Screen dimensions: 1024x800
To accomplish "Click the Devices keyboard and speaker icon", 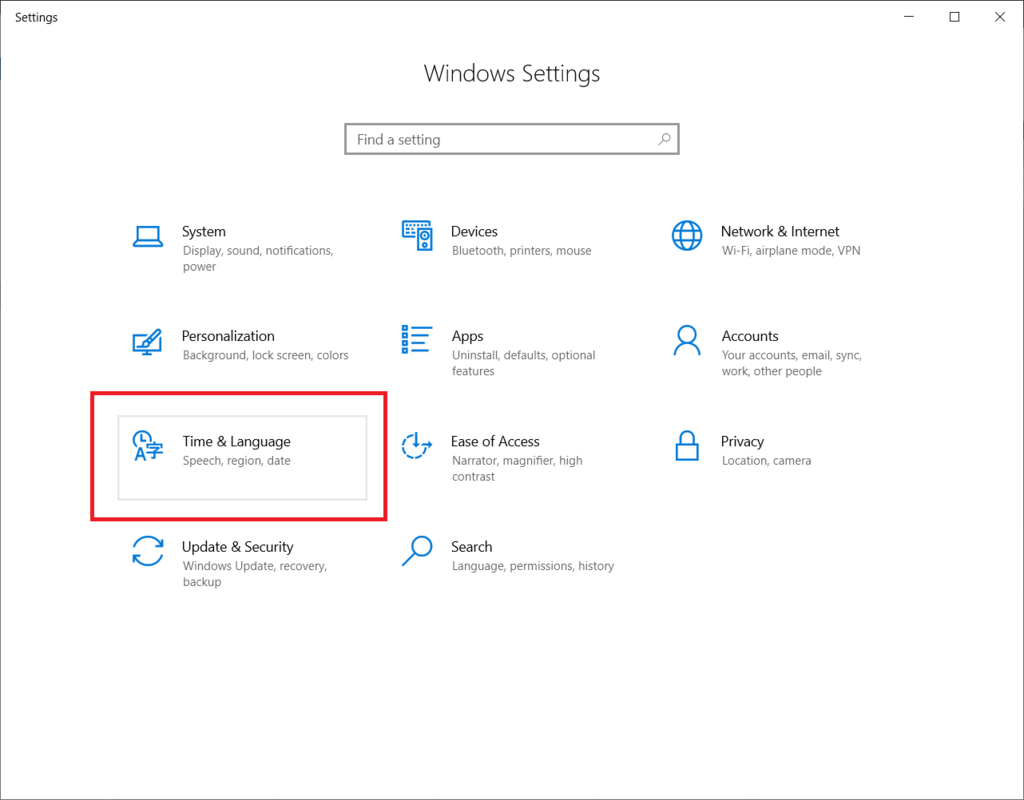I will tap(417, 235).
